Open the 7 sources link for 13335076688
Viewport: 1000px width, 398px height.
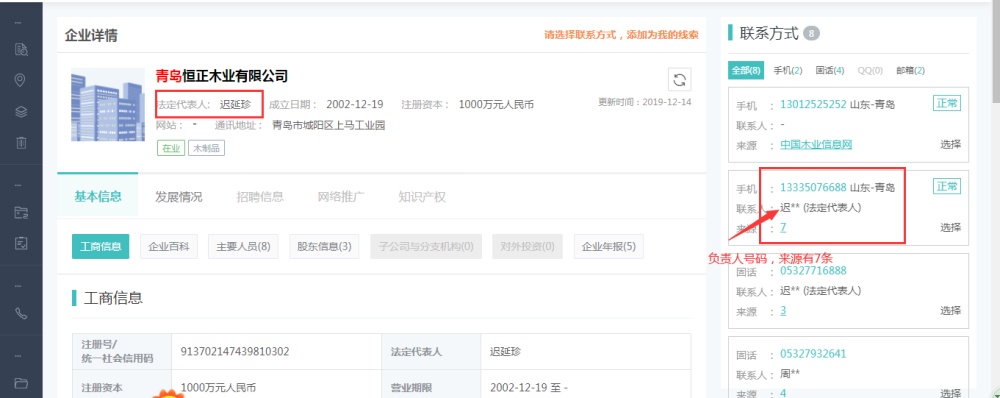[783, 228]
